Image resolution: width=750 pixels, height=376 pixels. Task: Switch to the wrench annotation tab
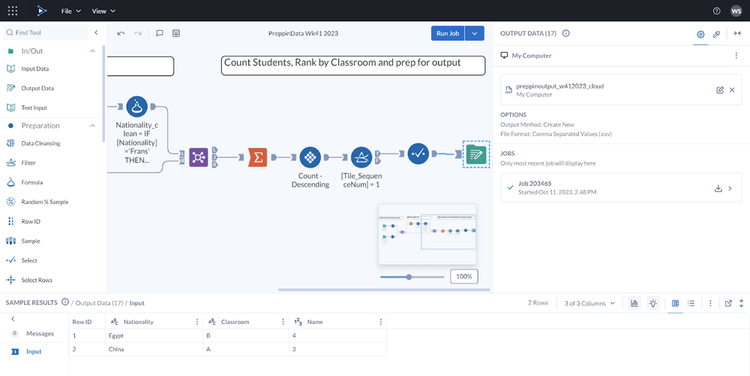(717, 34)
